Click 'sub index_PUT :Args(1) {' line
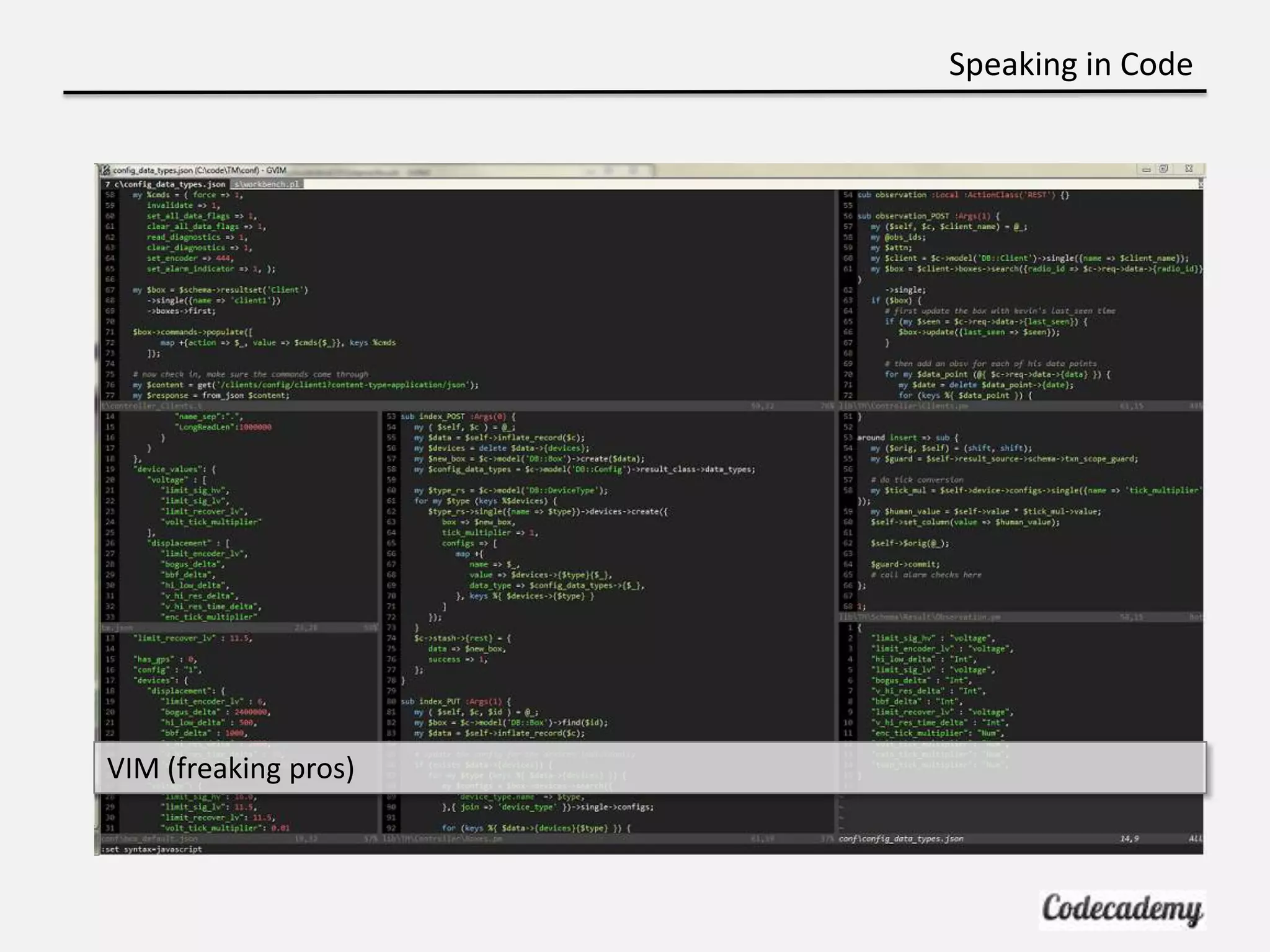The height and width of the screenshot is (952, 1270). pyautogui.click(x=456, y=701)
